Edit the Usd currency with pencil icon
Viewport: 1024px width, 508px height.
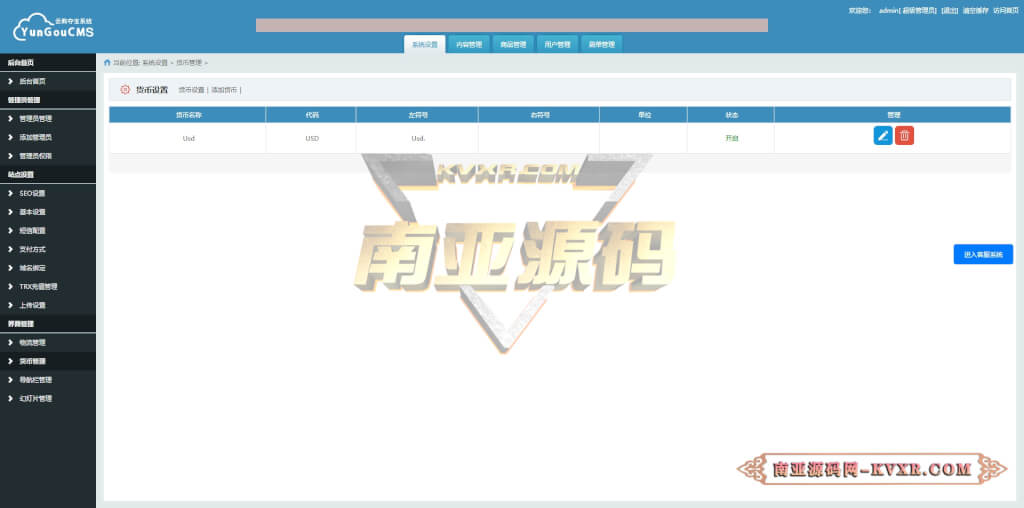pyautogui.click(x=883, y=136)
